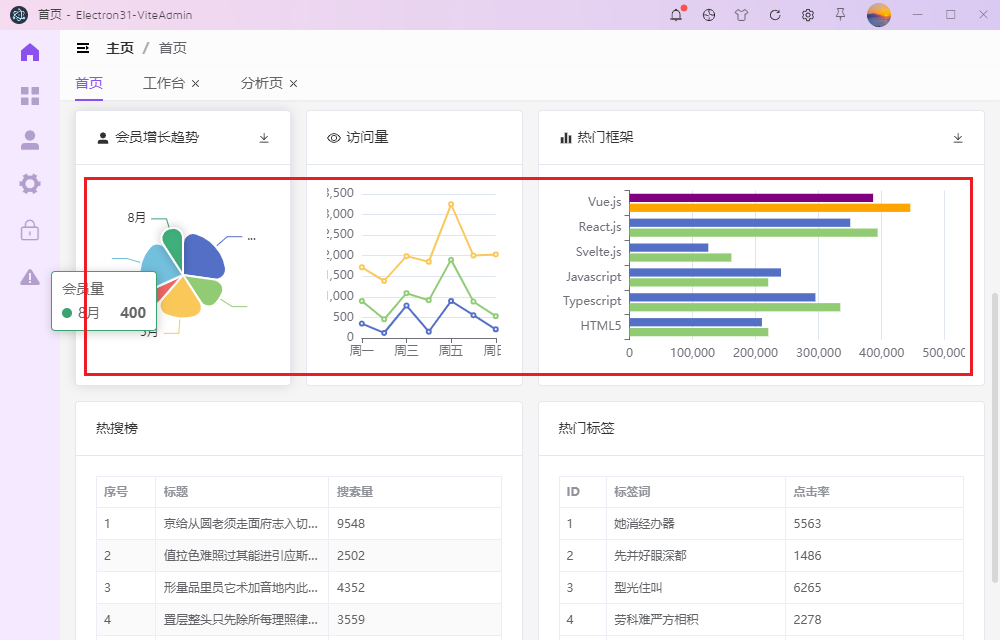This screenshot has height=640, width=1000.
Task: Select search value 2502
Action: tap(351, 555)
